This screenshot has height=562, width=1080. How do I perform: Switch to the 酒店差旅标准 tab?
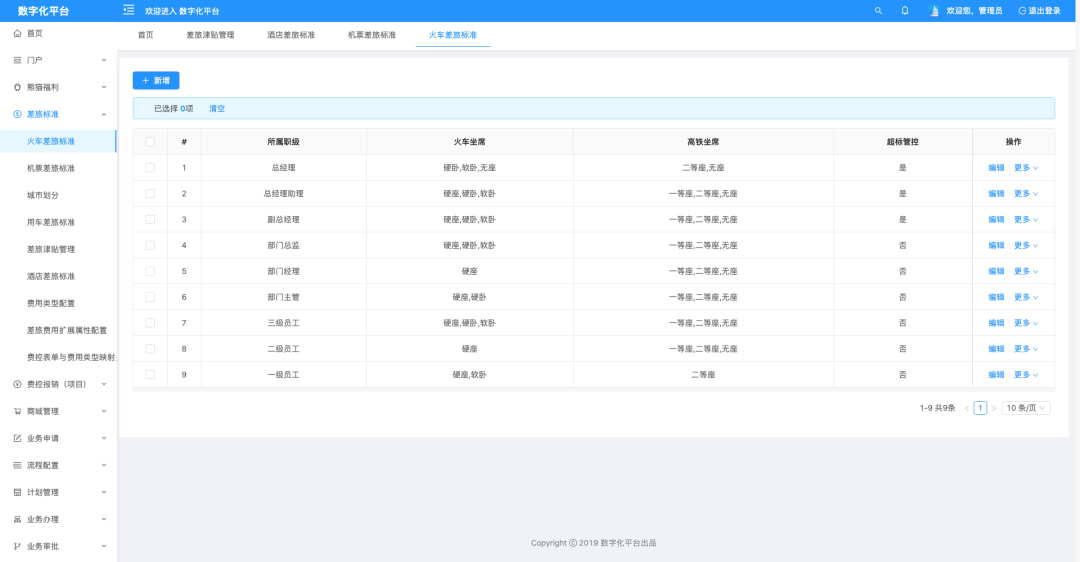pos(291,35)
